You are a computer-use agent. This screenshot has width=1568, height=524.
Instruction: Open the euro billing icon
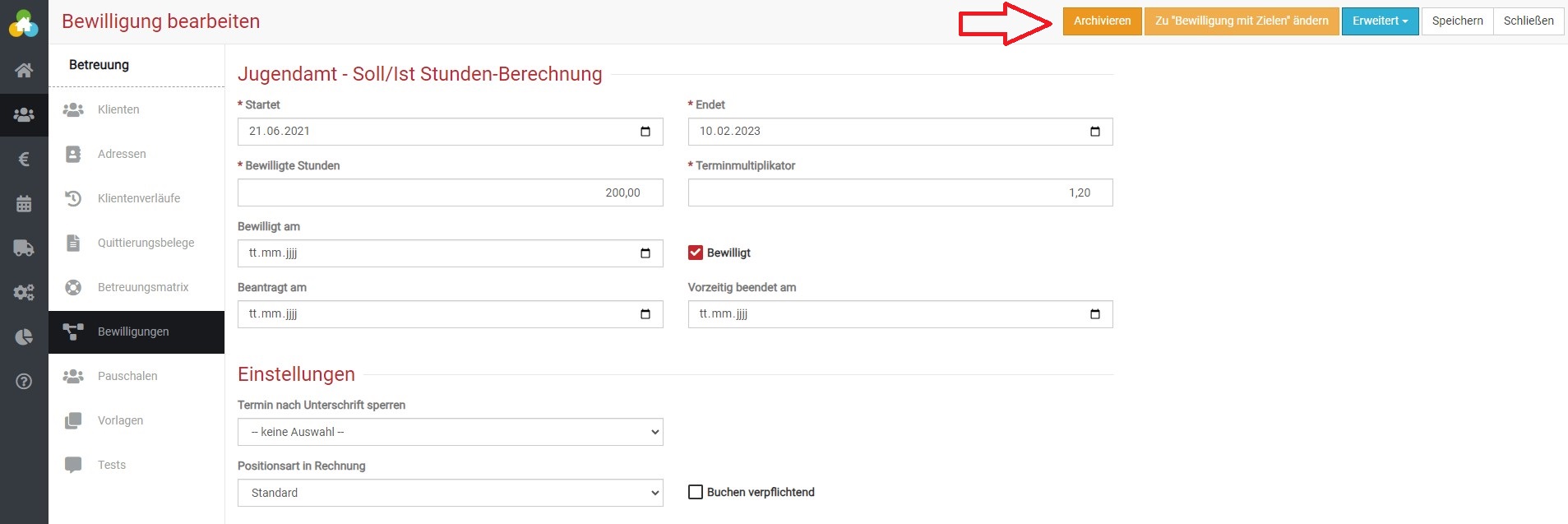click(x=24, y=159)
